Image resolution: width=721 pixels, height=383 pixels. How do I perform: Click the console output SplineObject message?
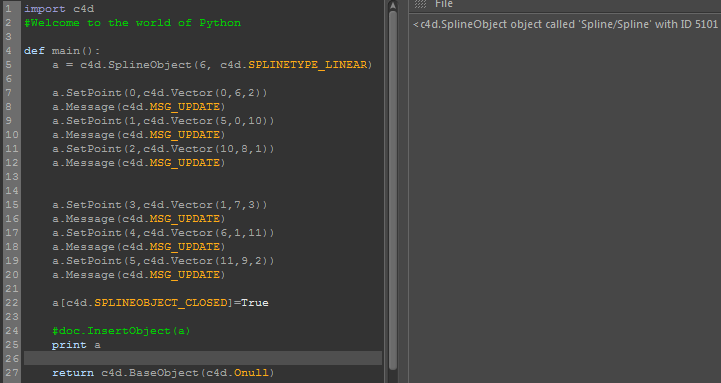566,24
